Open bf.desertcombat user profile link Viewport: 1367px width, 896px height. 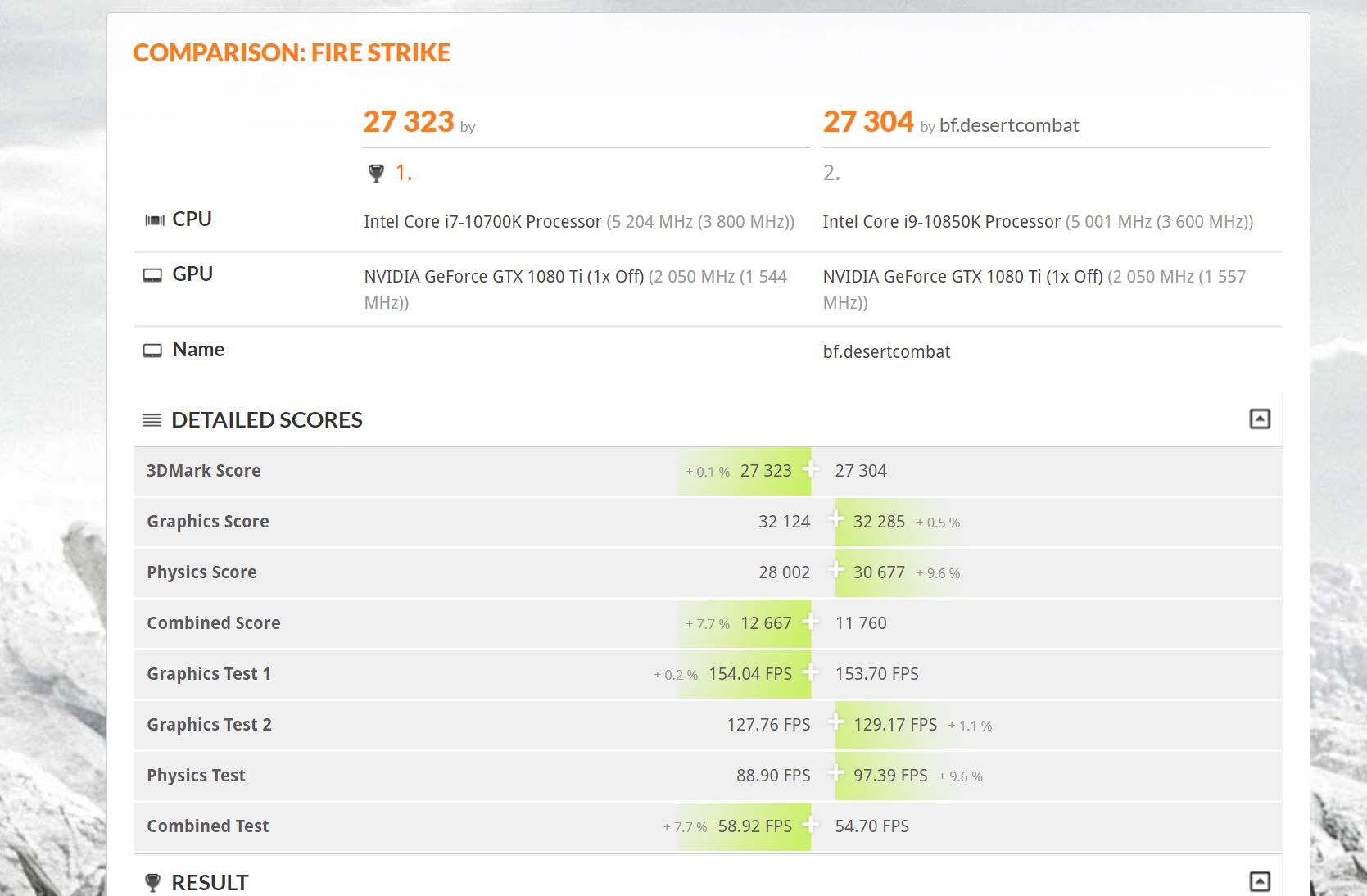pos(1009,125)
